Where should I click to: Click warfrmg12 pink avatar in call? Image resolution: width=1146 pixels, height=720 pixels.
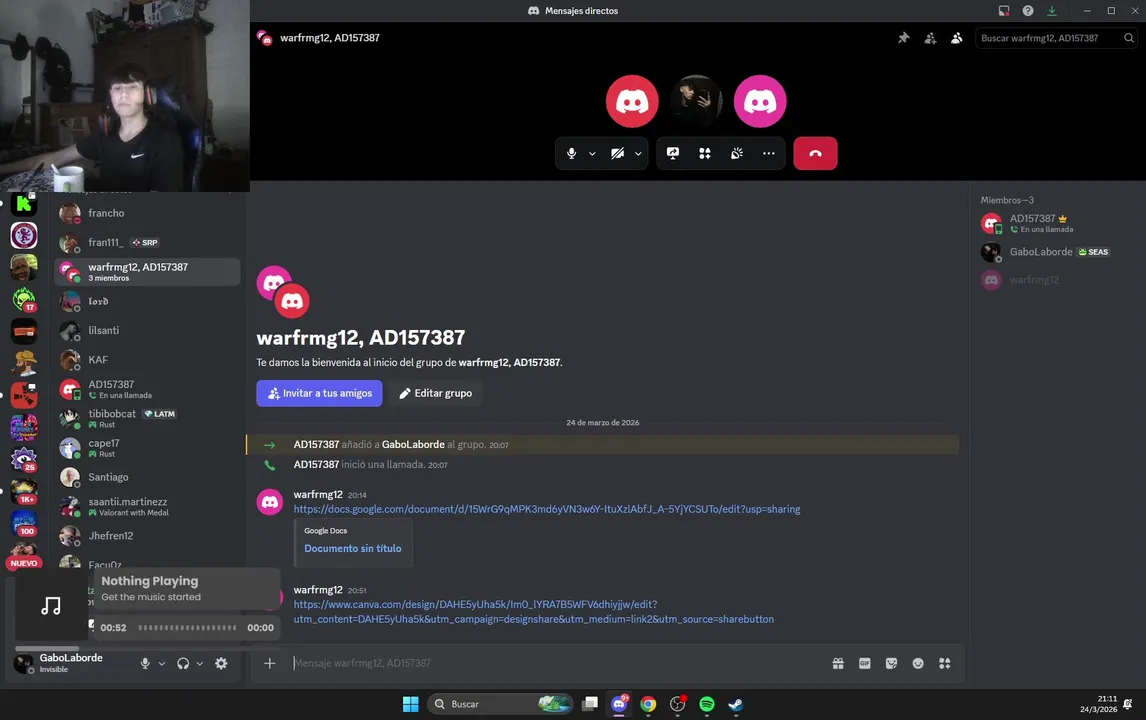760,102
